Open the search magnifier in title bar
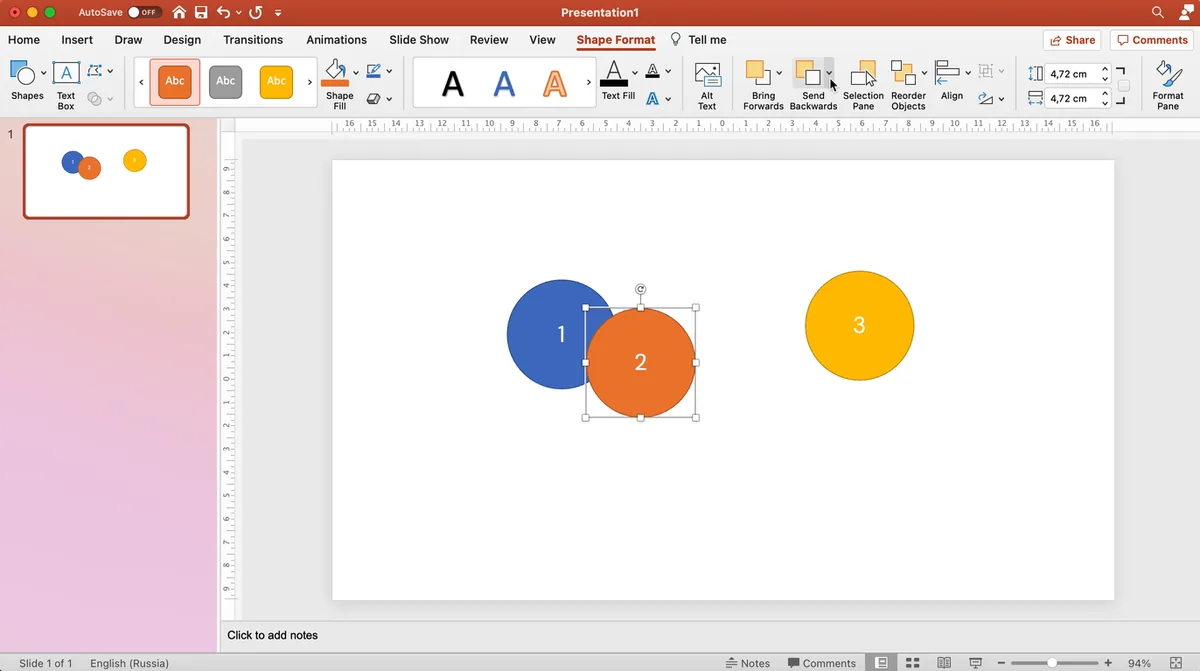Image resolution: width=1200 pixels, height=671 pixels. coord(1158,12)
